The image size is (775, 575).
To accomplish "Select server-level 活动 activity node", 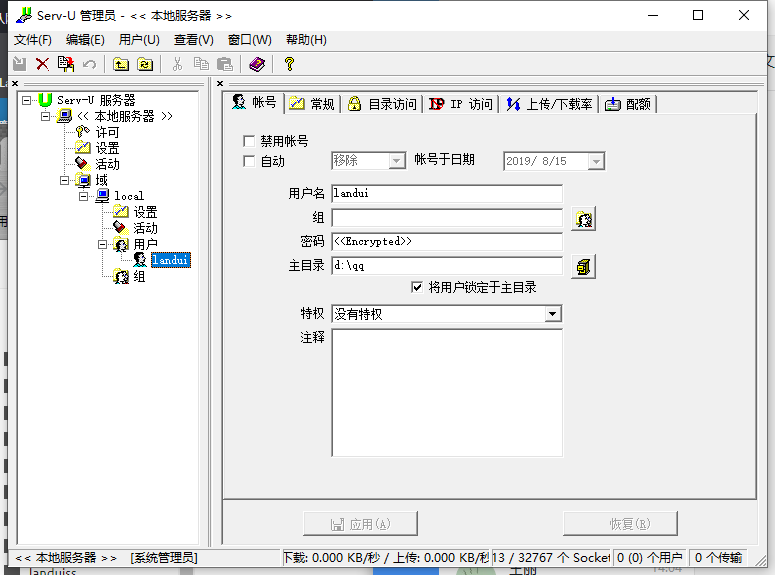I will tap(107, 164).
